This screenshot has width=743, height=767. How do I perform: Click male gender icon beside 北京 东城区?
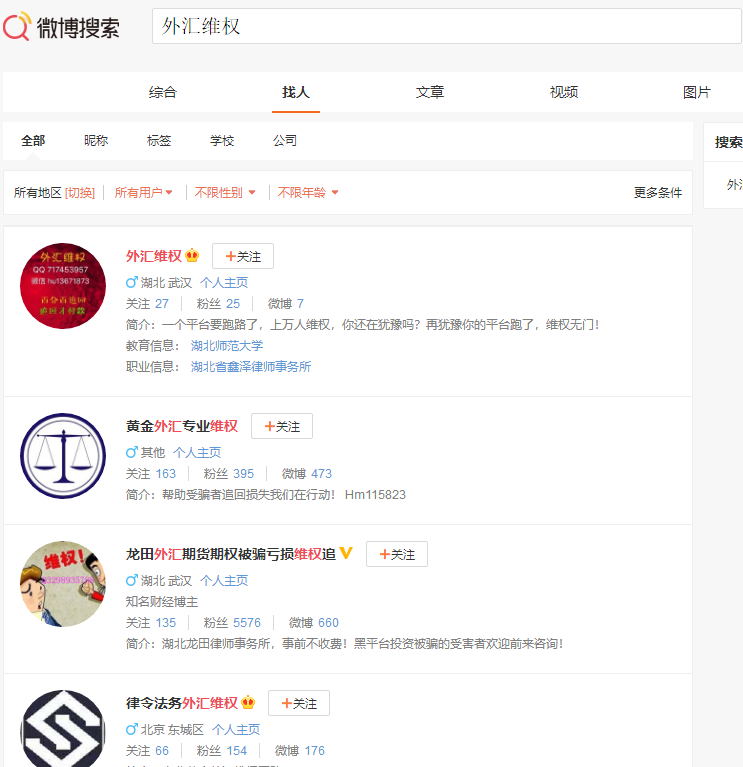[x=132, y=729]
